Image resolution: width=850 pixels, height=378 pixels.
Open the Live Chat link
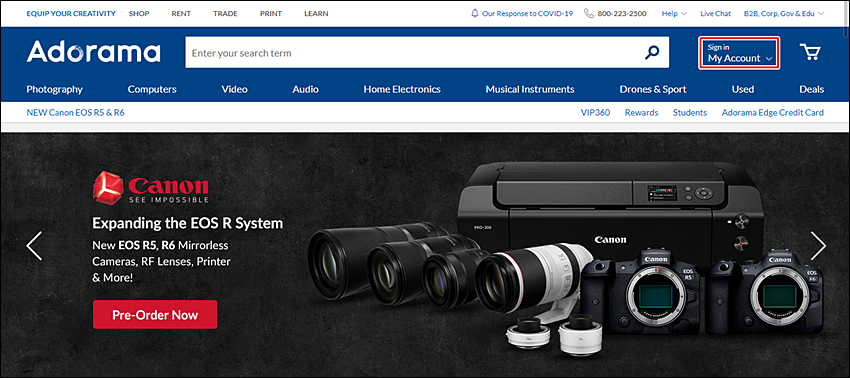coord(716,13)
